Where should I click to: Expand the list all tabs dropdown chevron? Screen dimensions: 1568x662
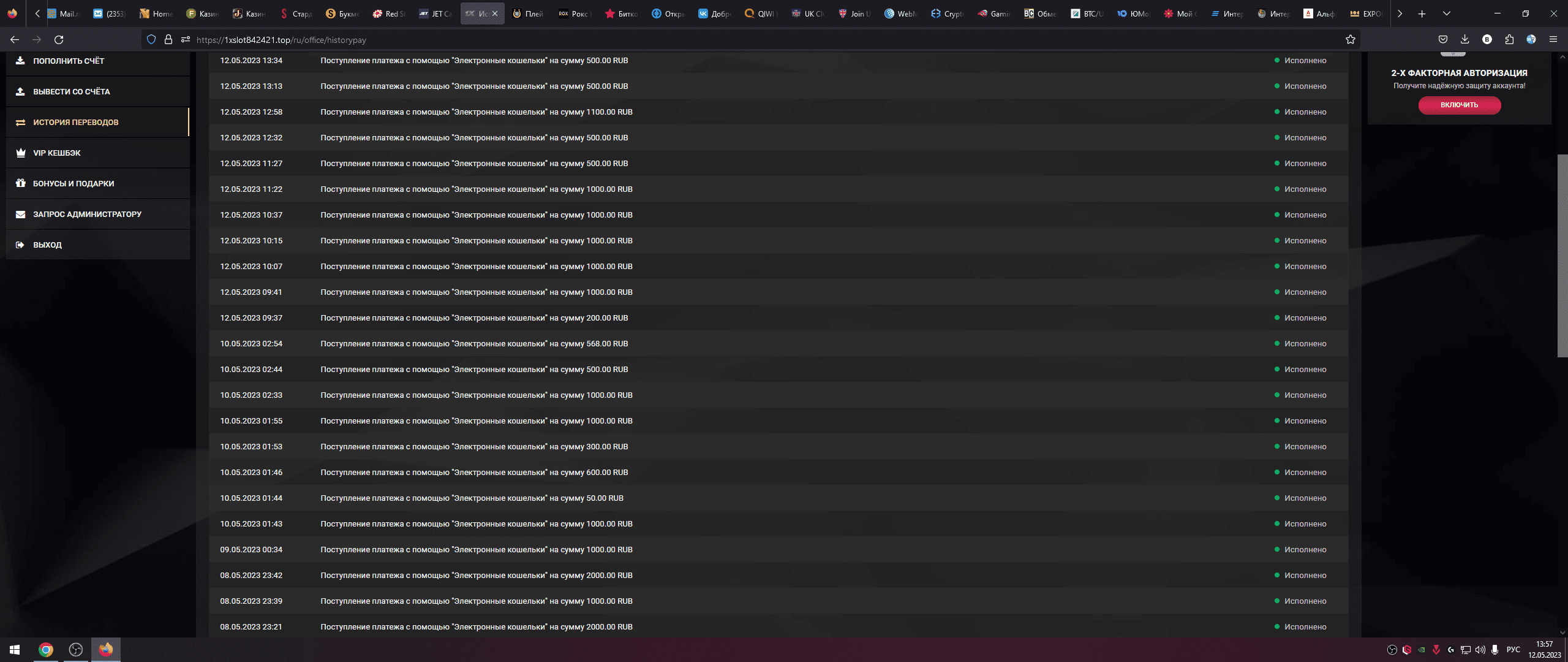coord(1446,13)
